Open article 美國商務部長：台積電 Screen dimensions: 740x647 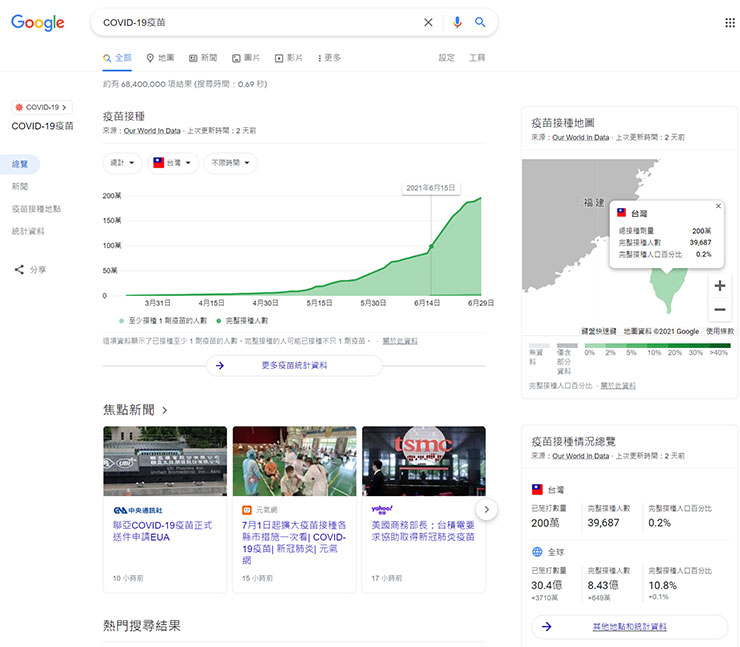[423, 530]
